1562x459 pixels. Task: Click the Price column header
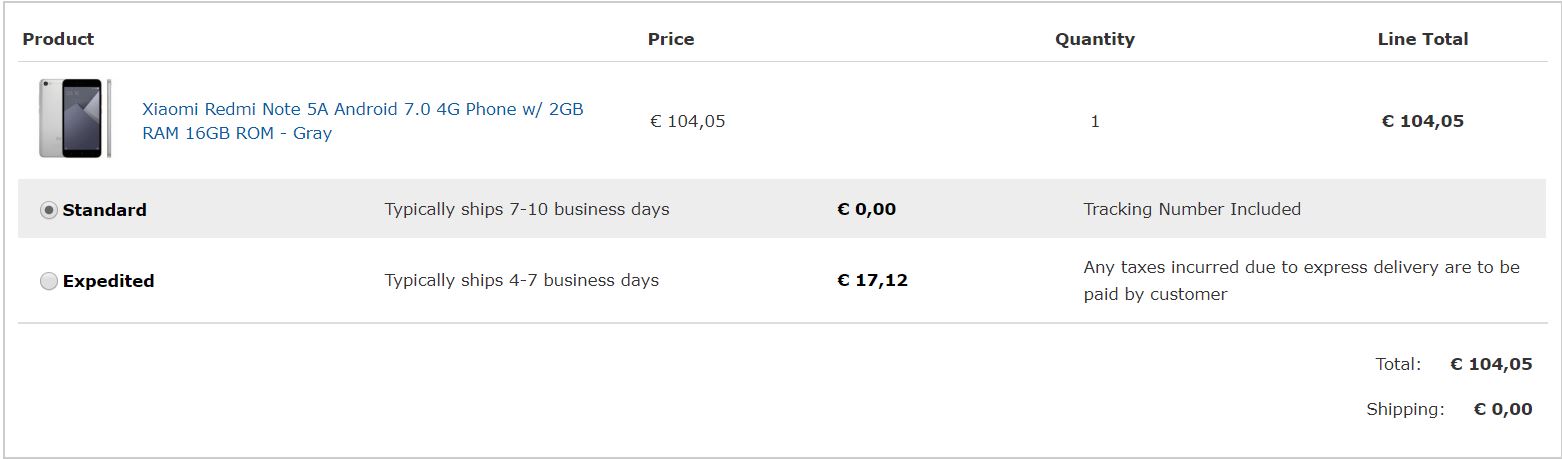click(671, 39)
